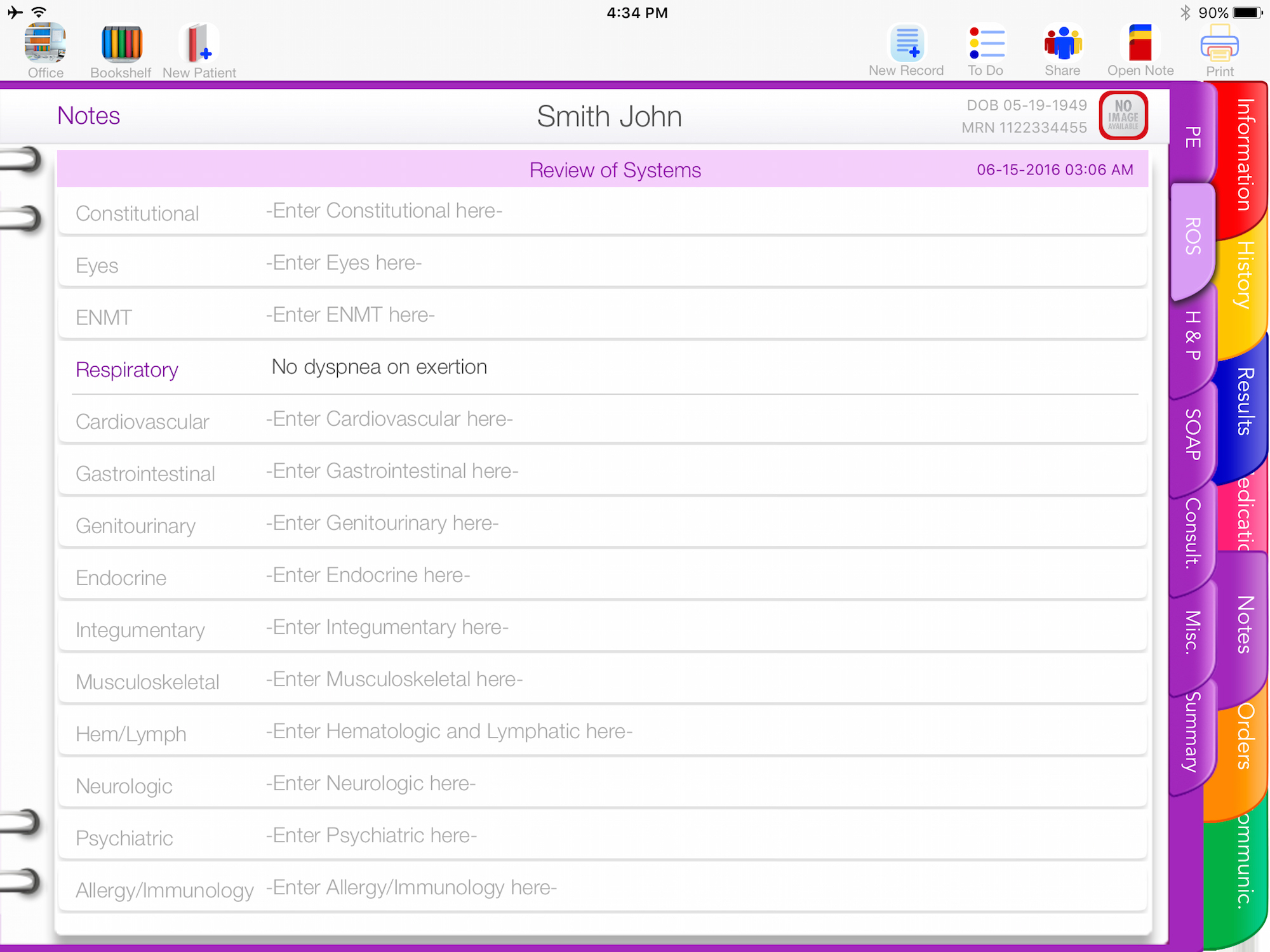This screenshot has width=1270, height=952.
Task: Select the Gastrointestinal row label
Action: coord(145,473)
